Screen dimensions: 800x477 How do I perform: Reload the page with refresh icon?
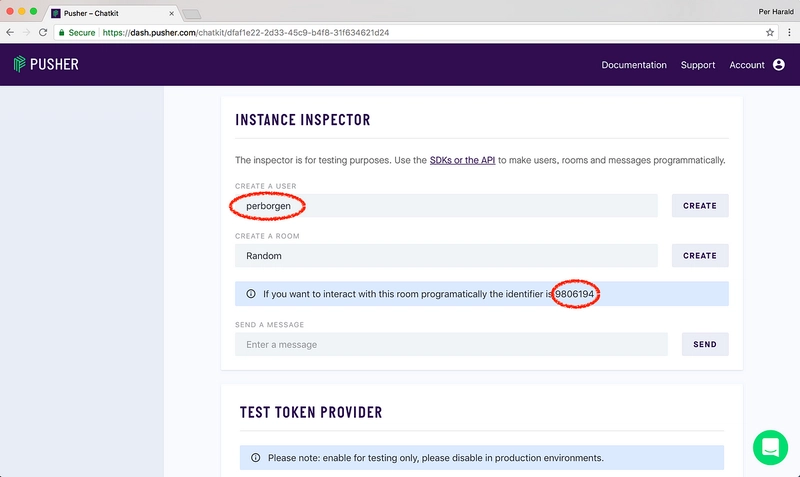click(43, 32)
